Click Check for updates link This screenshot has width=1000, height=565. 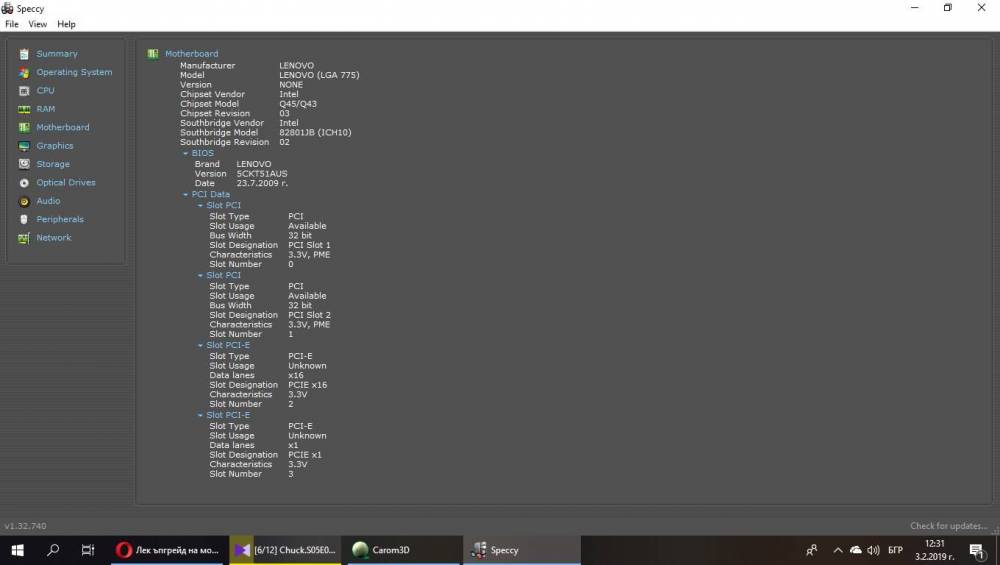coord(948,526)
